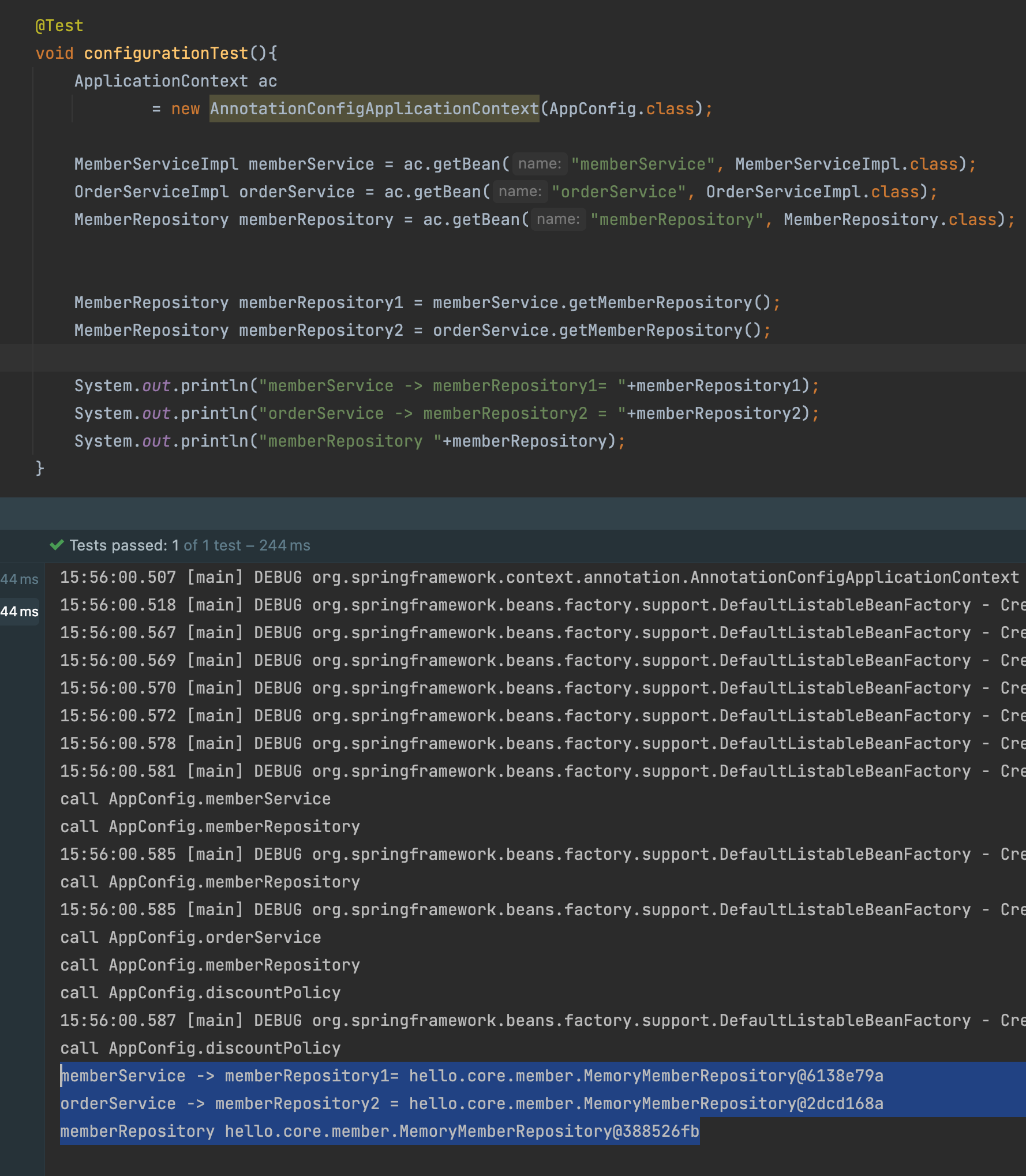This screenshot has width=1026, height=1176.
Task: Click log line timestamped 15:56:00.567
Action: click(542, 633)
